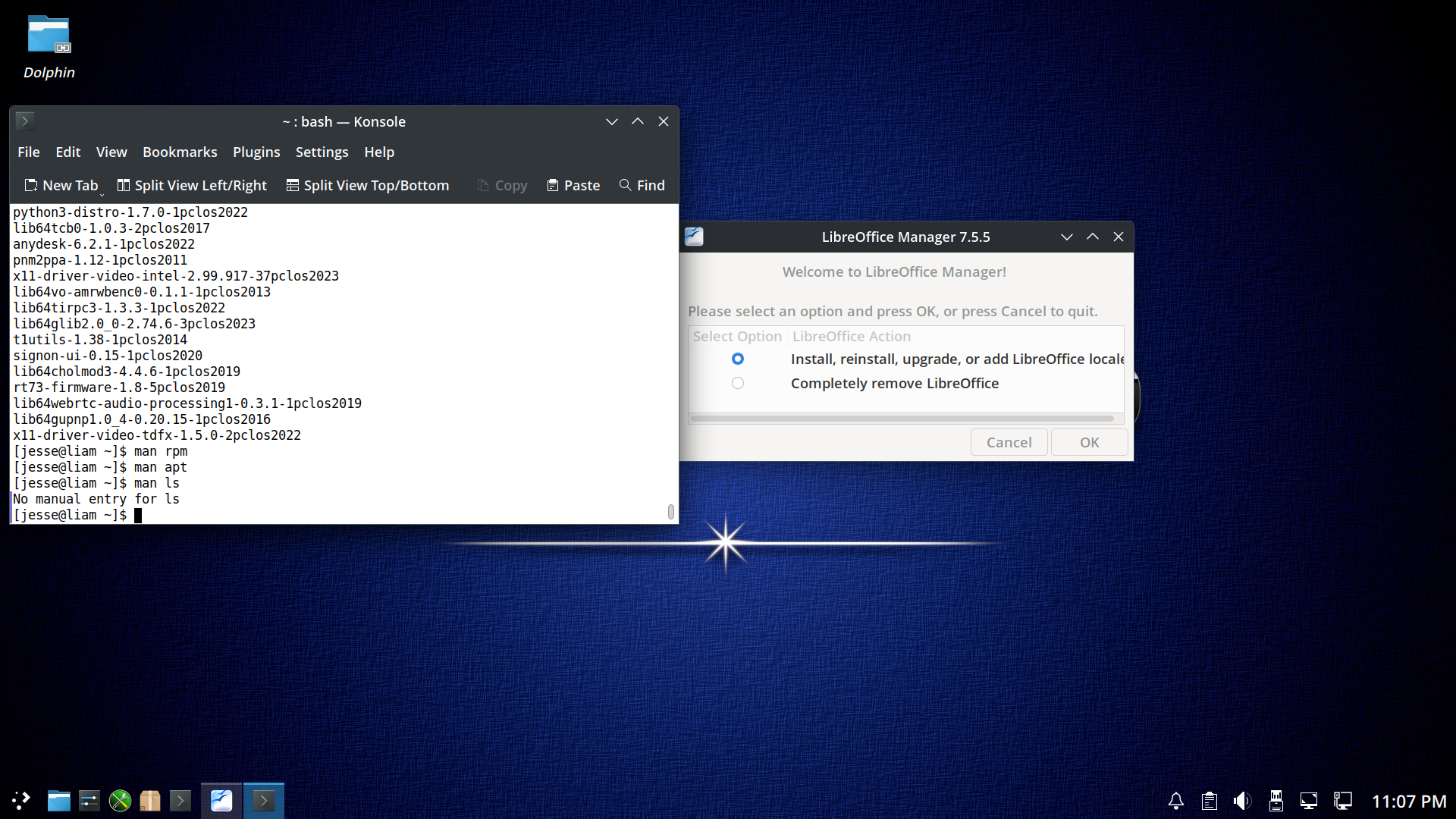Open the PCLinuxOS Control Center wrench icon
The width and height of the screenshot is (1456, 819).
[x=120, y=801]
